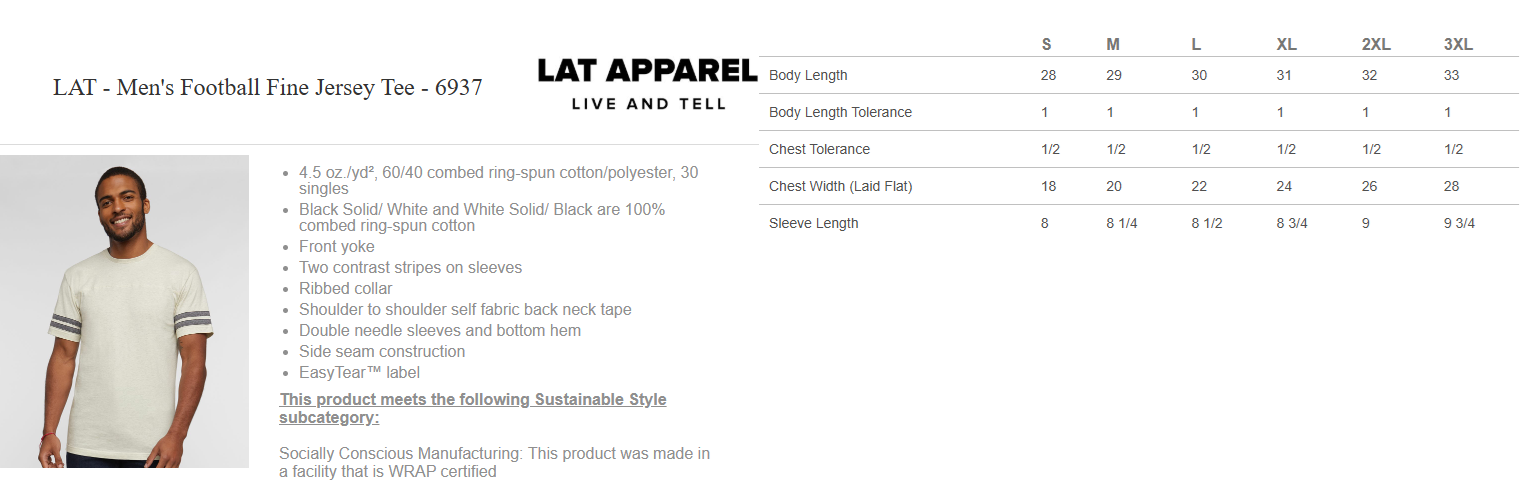Select the M size column header
Screen dimensions: 1536x496
coord(1112,44)
